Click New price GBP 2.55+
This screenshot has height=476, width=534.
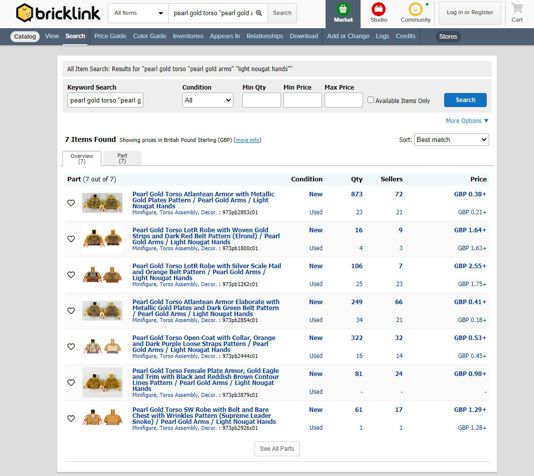(470, 266)
